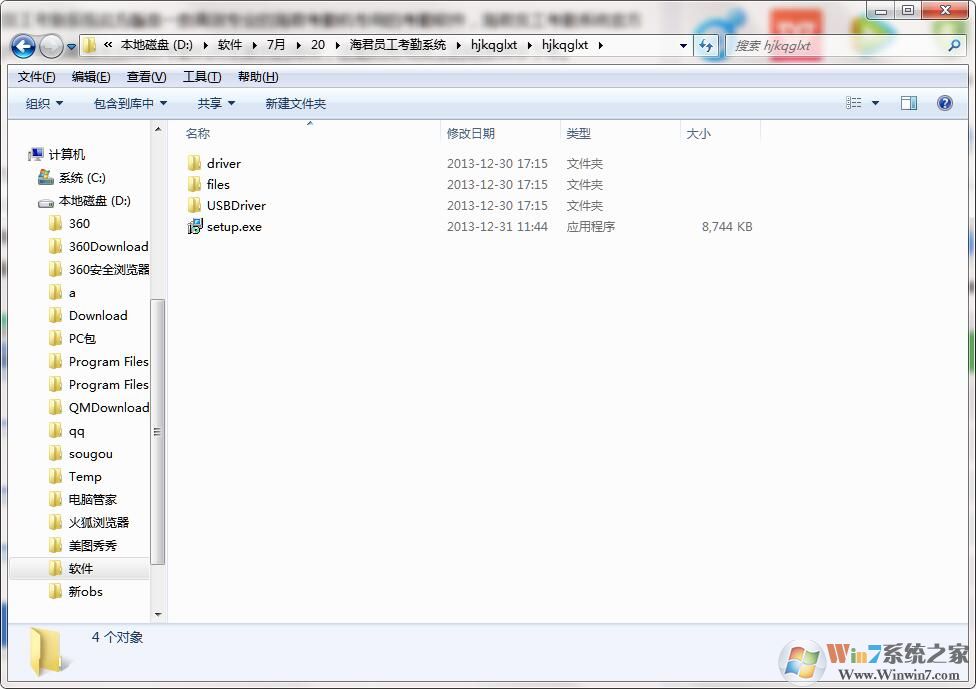
Task: Open the 组织 dropdown
Action: pyautogui.click(x=44, y=103)
